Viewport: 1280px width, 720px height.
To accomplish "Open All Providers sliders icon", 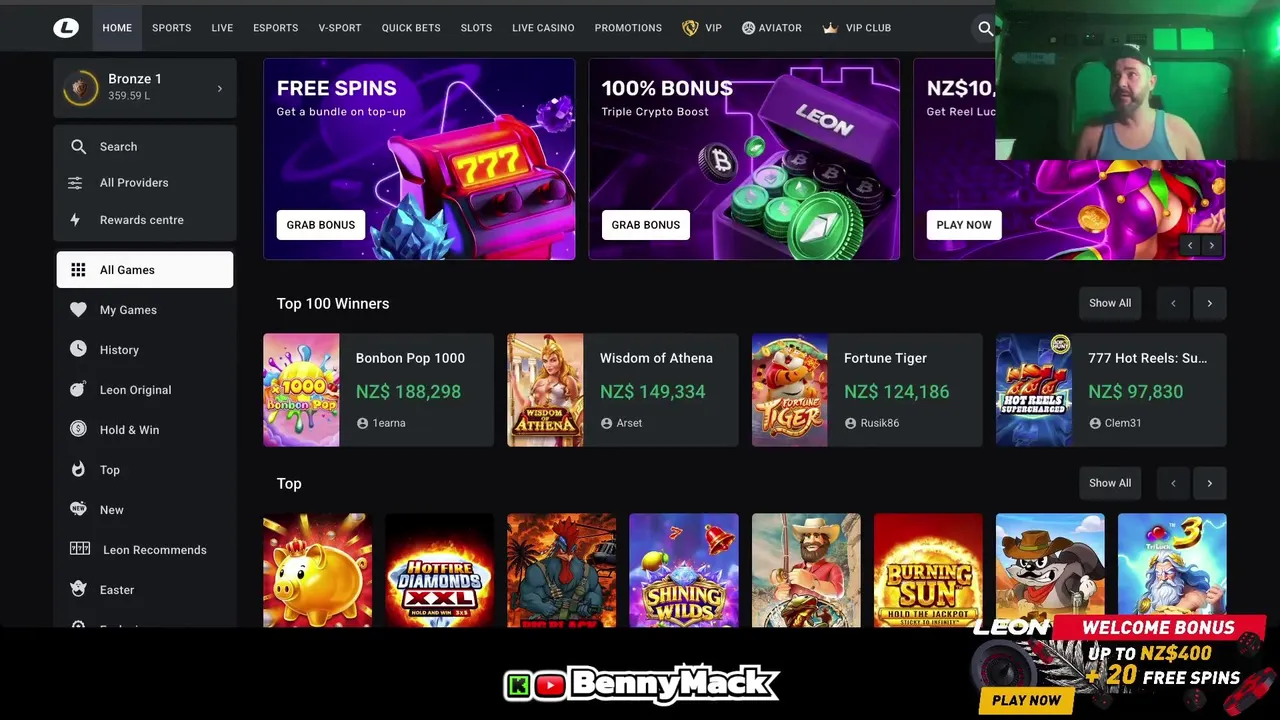I will point(75,183).
